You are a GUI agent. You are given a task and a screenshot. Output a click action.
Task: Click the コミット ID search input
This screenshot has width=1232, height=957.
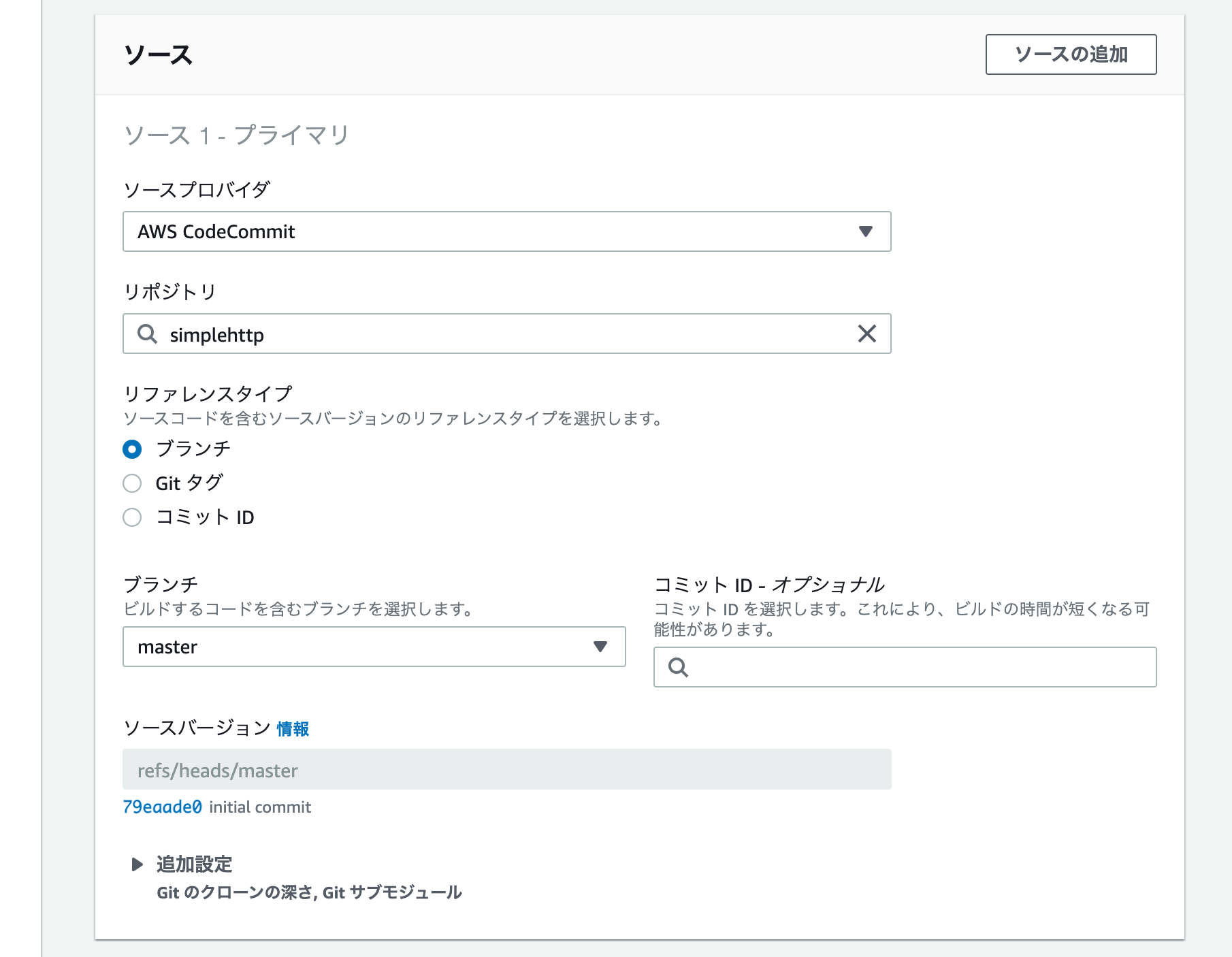click(885, 669)
